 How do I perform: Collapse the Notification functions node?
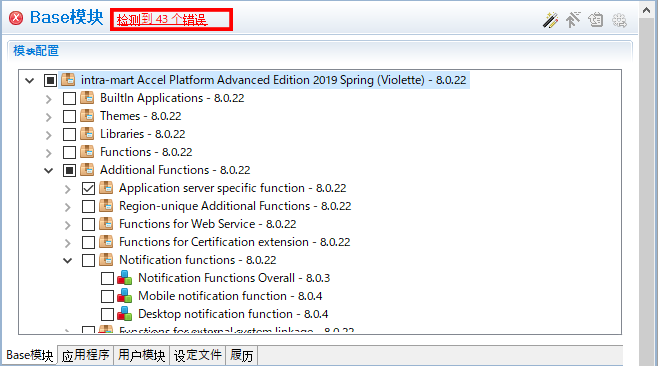coord(68,261)
